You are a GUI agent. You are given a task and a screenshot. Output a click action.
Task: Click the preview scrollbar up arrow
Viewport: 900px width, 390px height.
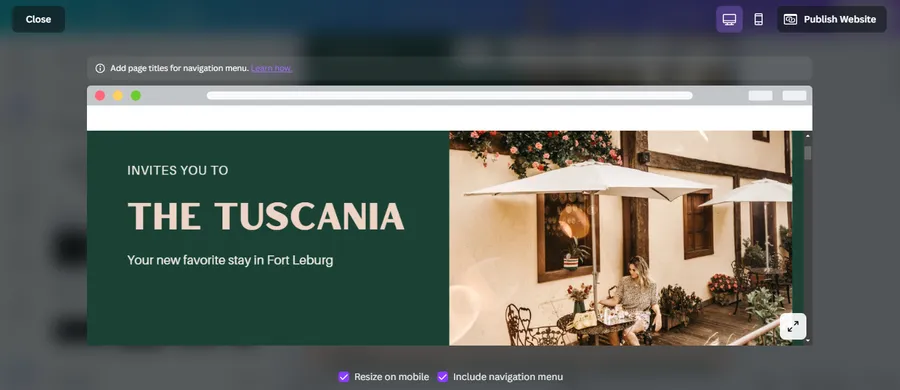tap(808, 136)
